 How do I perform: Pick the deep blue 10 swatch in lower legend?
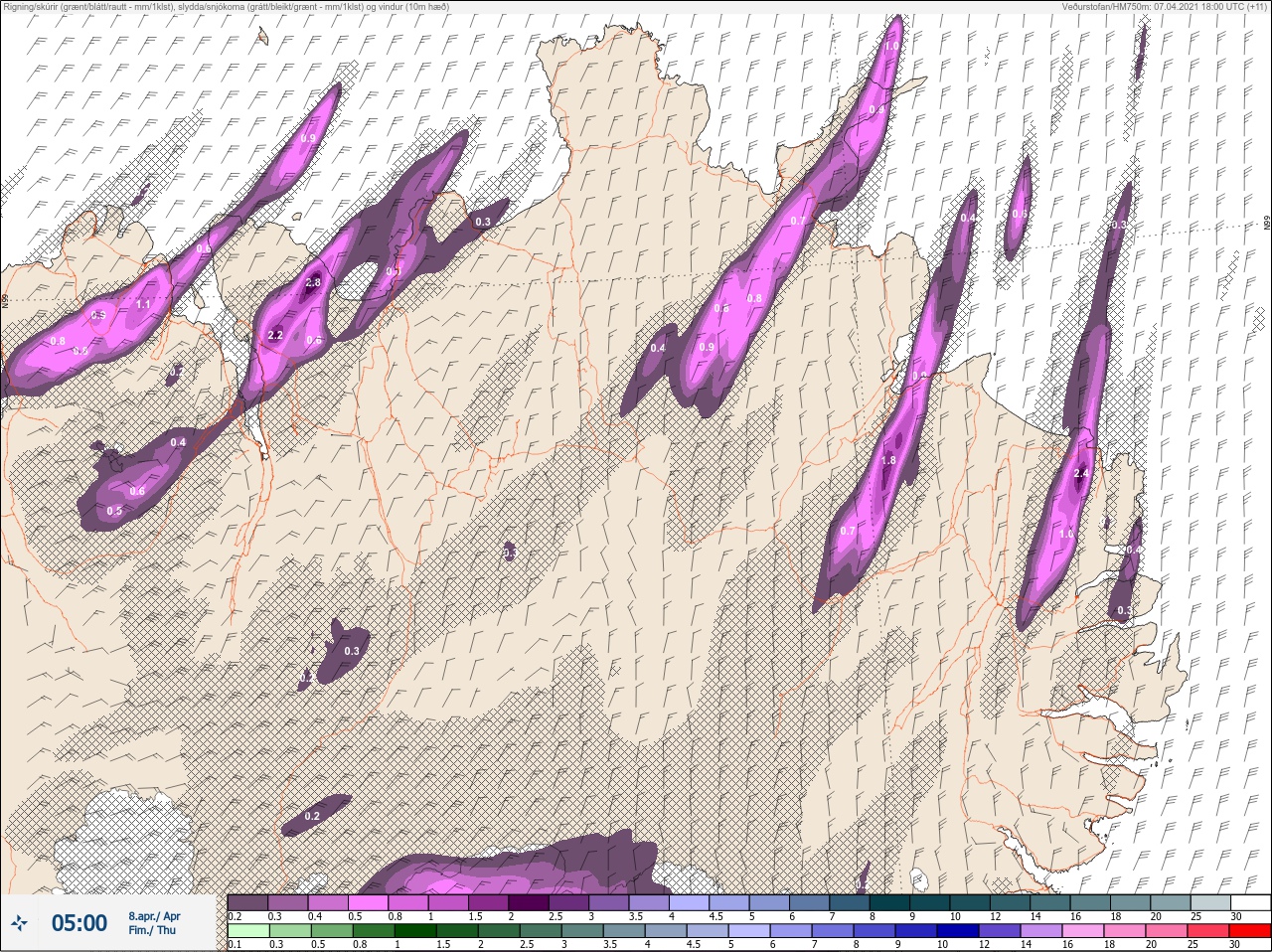(x=957, y=931)
